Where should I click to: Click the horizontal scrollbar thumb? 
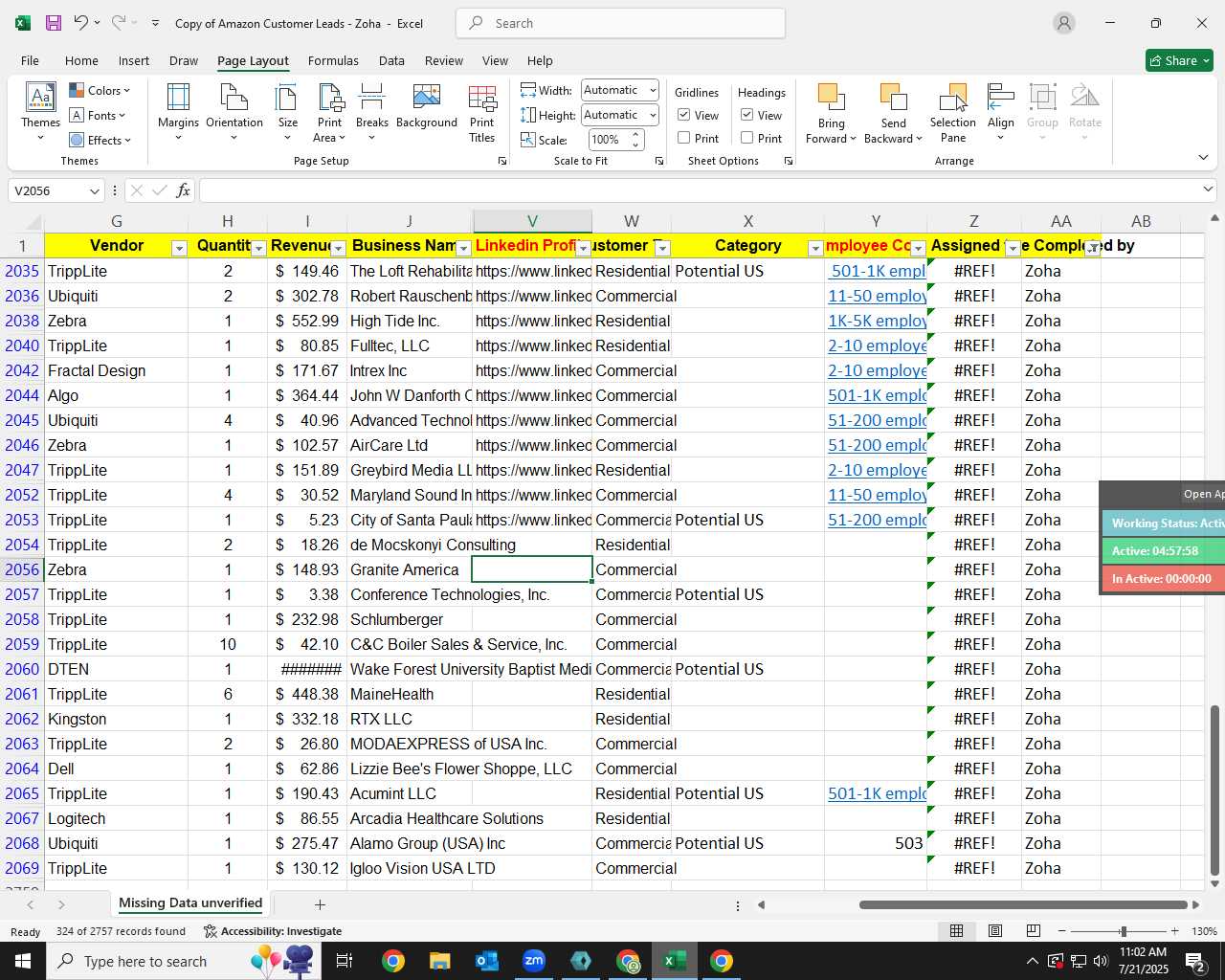(x=1024, y=904)
